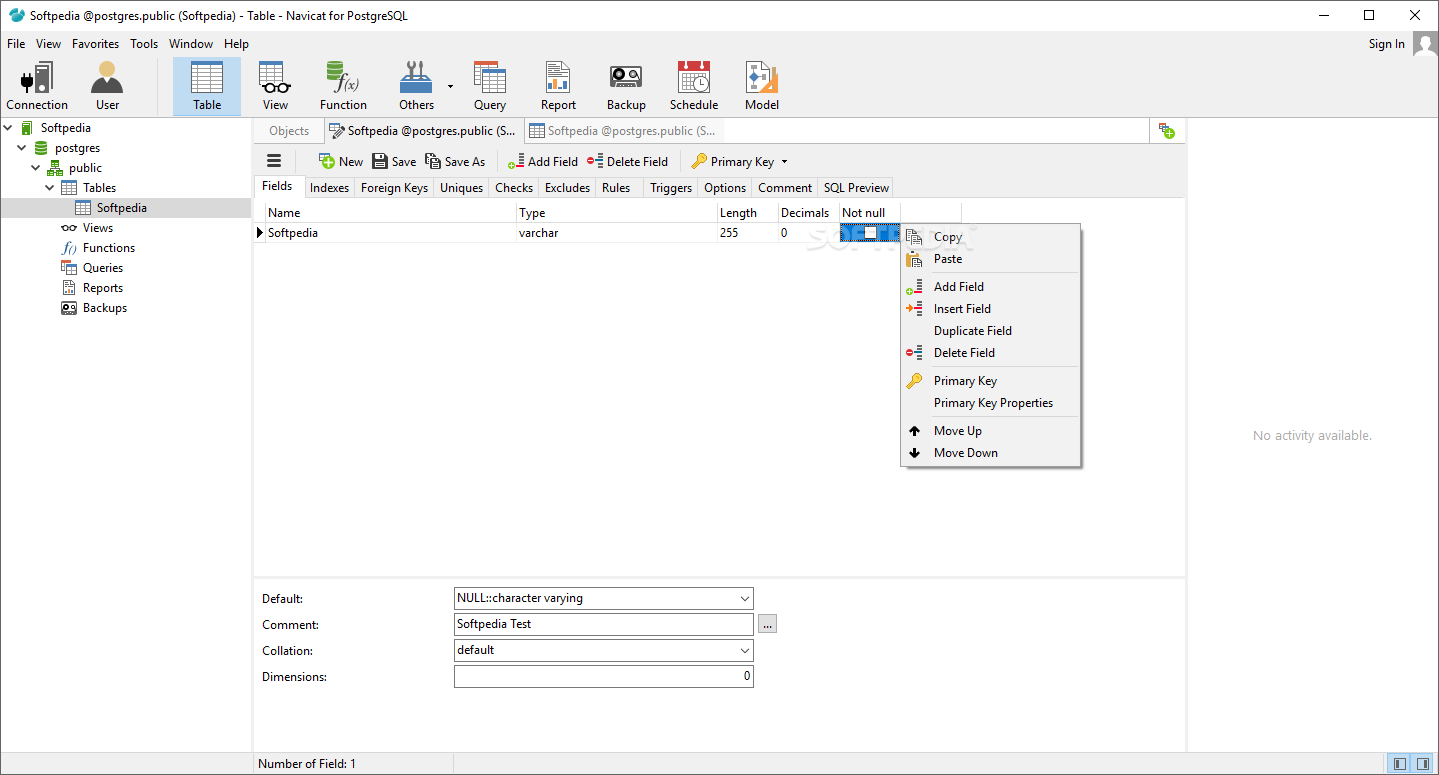
Task: Click the ellipsis button beside Comment
Action: click(767, 625)
